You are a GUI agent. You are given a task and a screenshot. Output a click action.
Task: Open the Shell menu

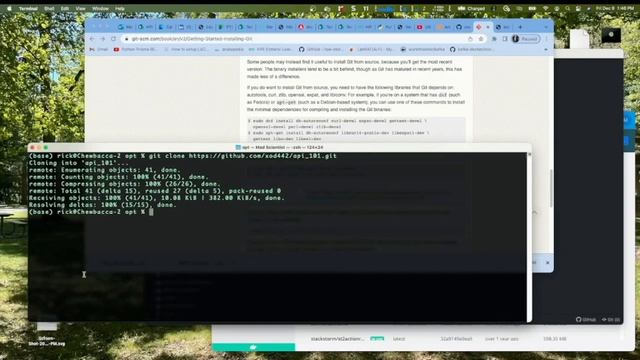[x=49, y=9]
